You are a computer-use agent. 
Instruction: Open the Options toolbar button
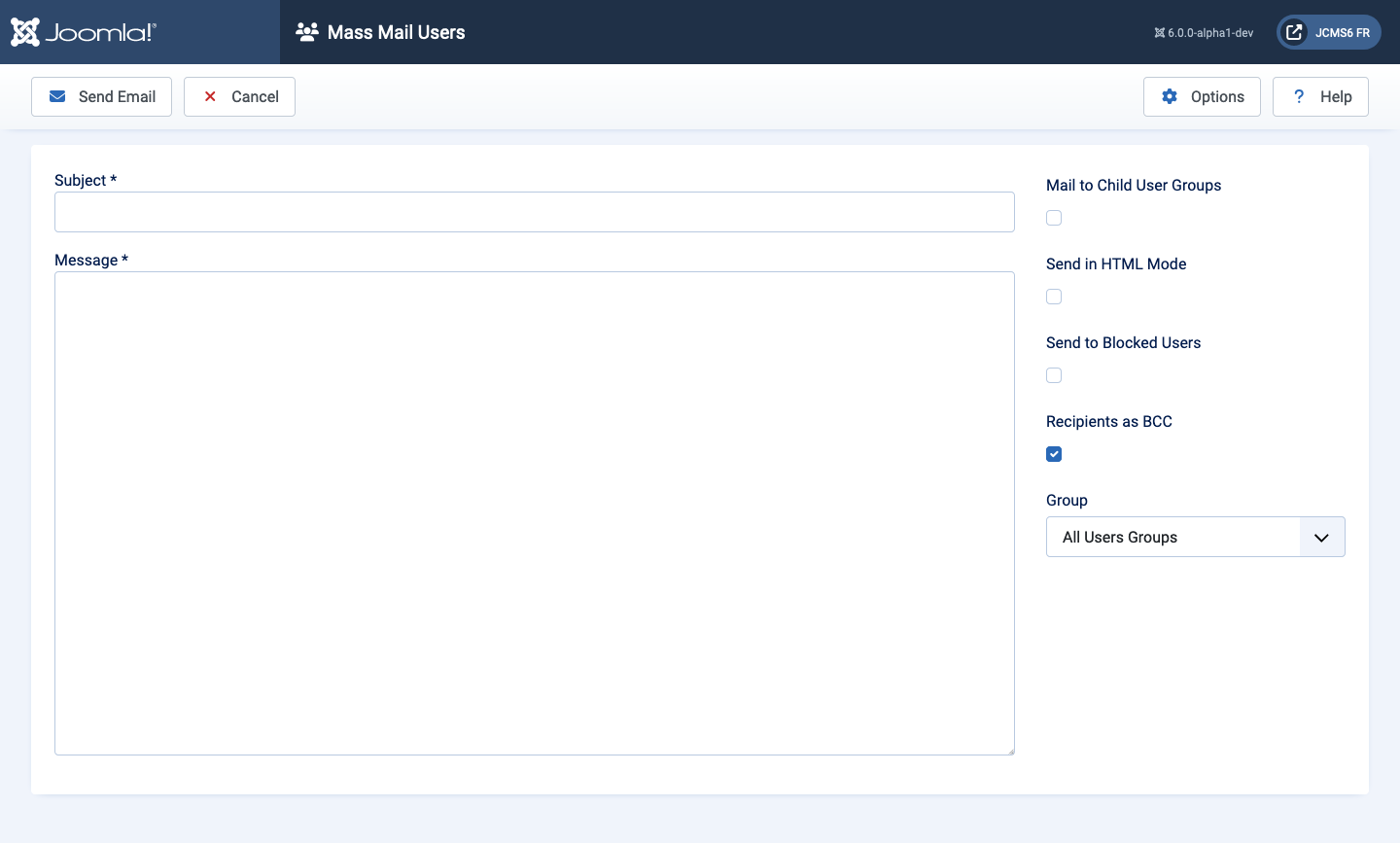coord(1202,96)
